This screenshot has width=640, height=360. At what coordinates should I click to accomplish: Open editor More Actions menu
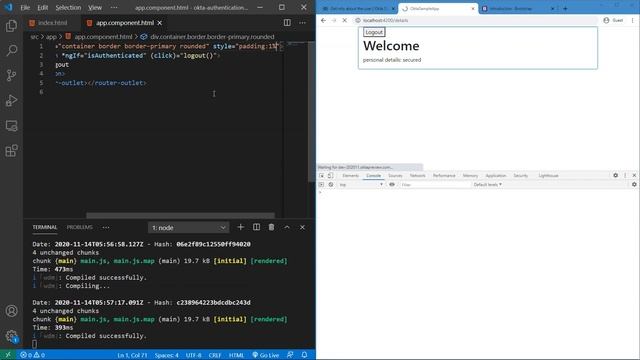(302, 23)
